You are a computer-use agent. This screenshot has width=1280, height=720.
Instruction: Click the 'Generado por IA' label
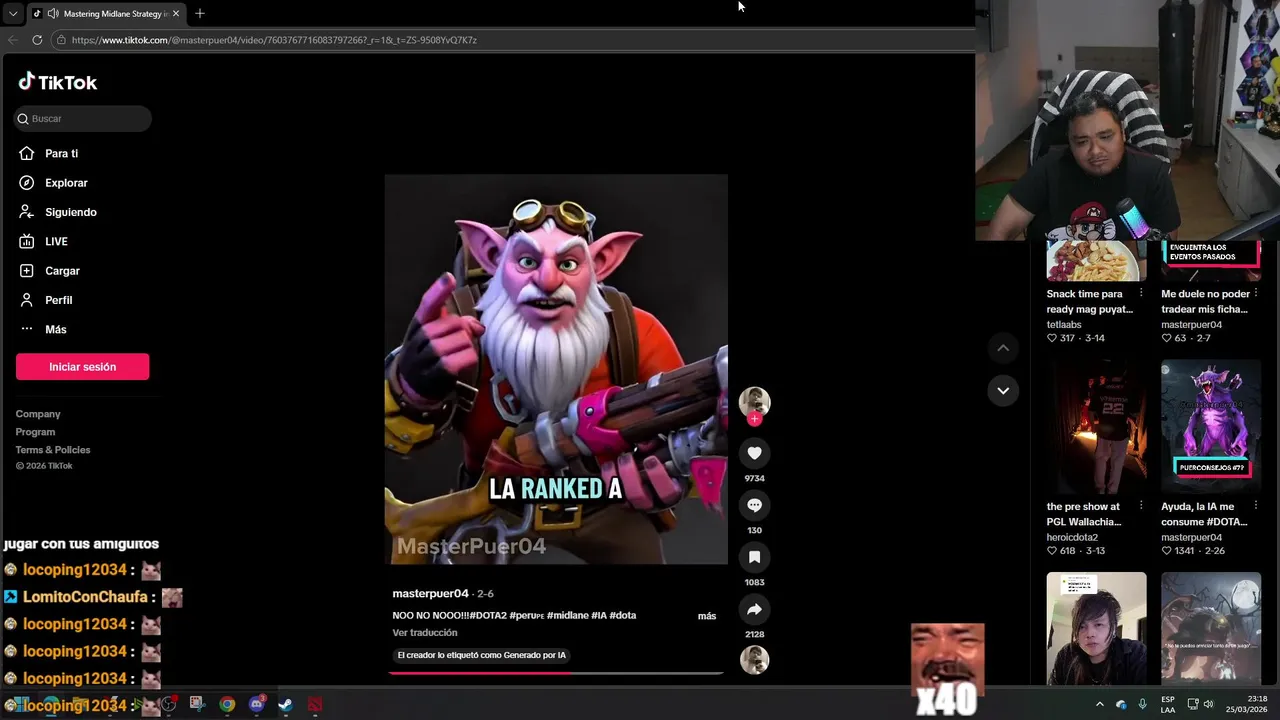(482, 655)
